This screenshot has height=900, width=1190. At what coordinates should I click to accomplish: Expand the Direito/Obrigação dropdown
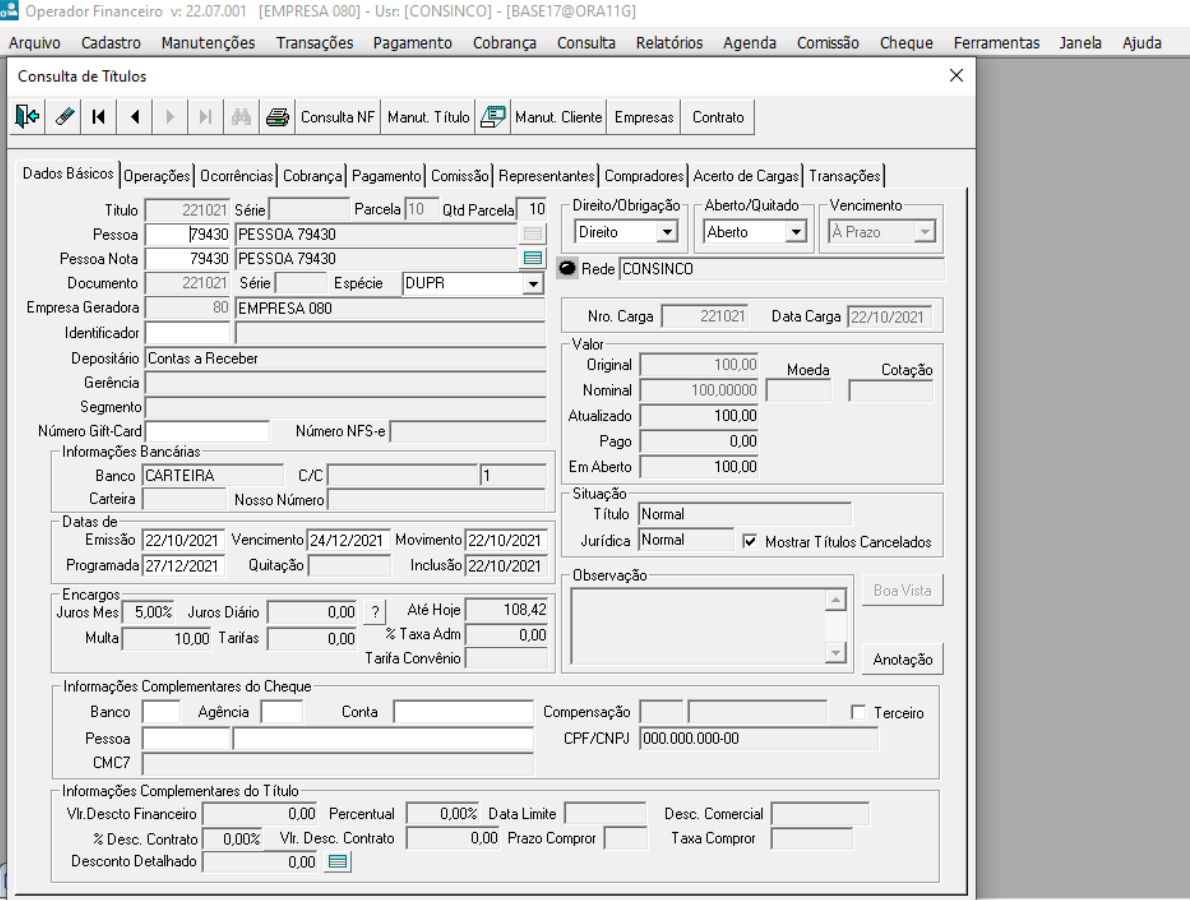[x=669, y=232]
